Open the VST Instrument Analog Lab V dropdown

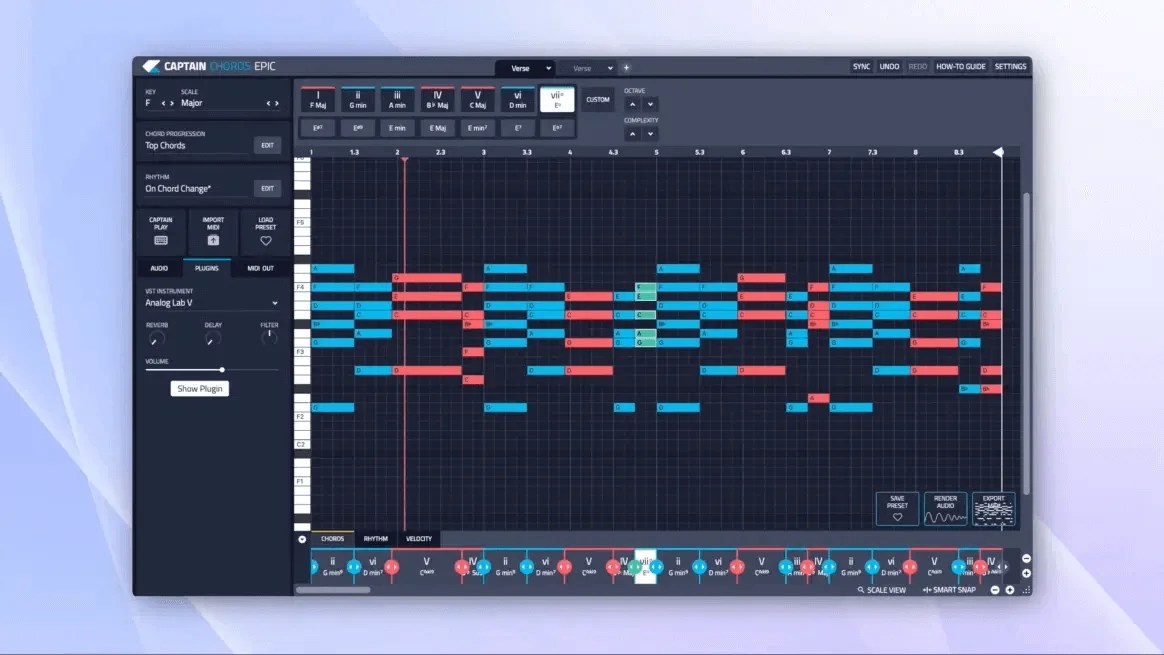[212, 303]
